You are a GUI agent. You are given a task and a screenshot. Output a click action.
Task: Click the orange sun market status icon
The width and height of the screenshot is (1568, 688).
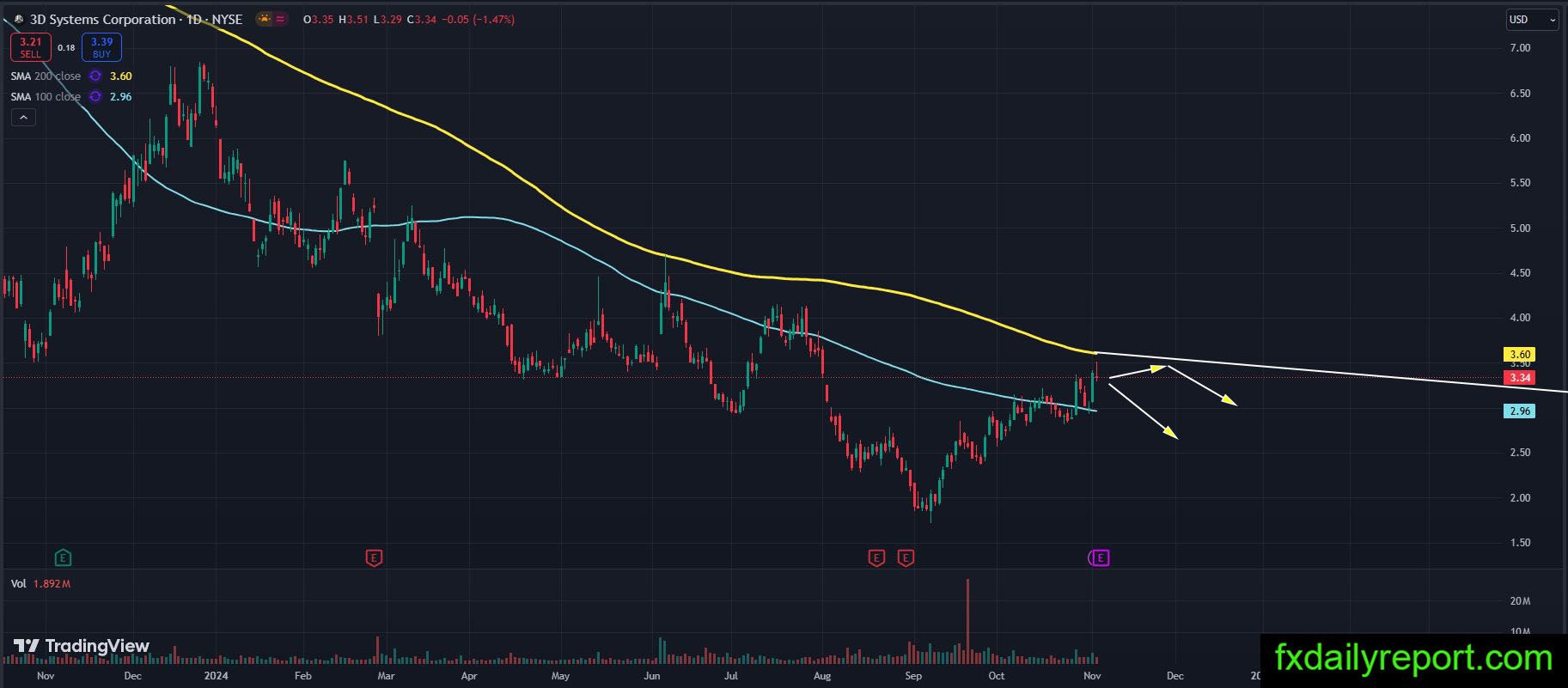265,19
